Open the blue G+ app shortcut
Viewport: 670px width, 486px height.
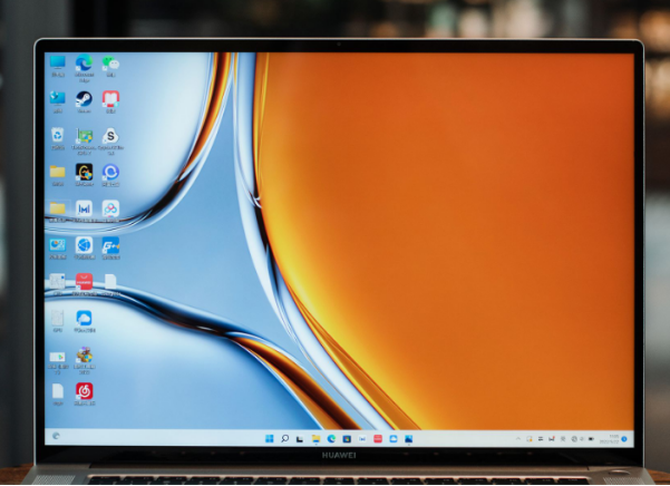click(111, 246)
